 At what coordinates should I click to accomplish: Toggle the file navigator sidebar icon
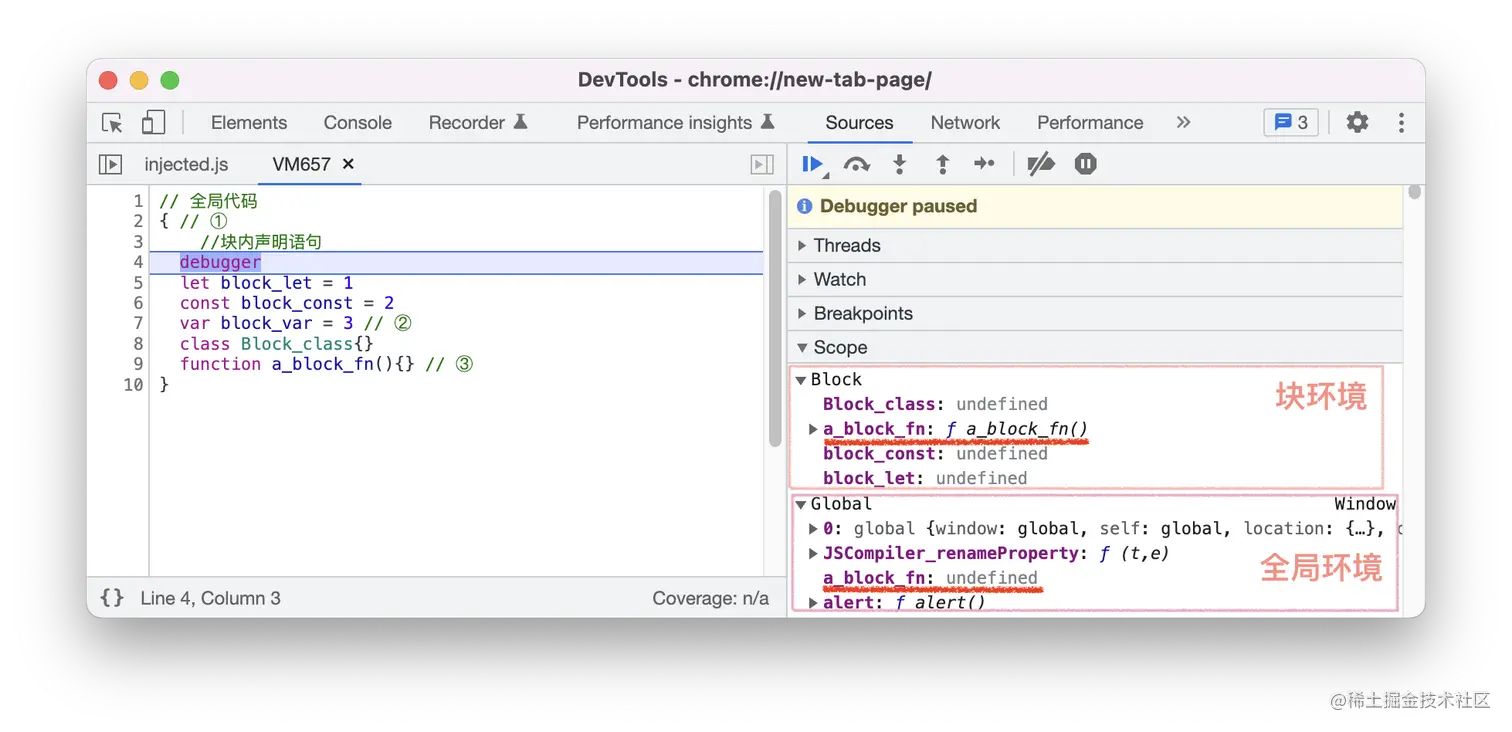tap(111, 164)
